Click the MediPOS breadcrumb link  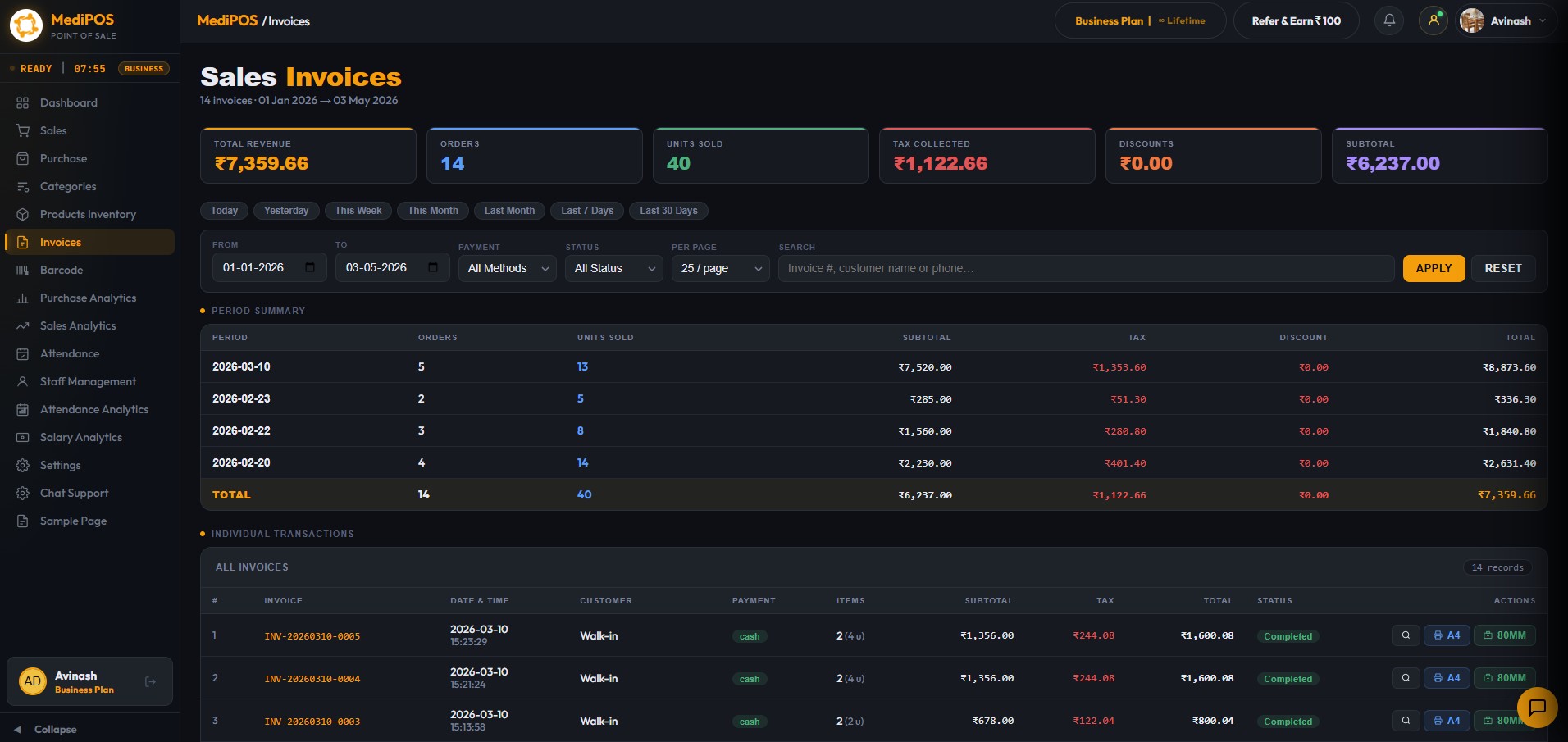tap(227, 20)
